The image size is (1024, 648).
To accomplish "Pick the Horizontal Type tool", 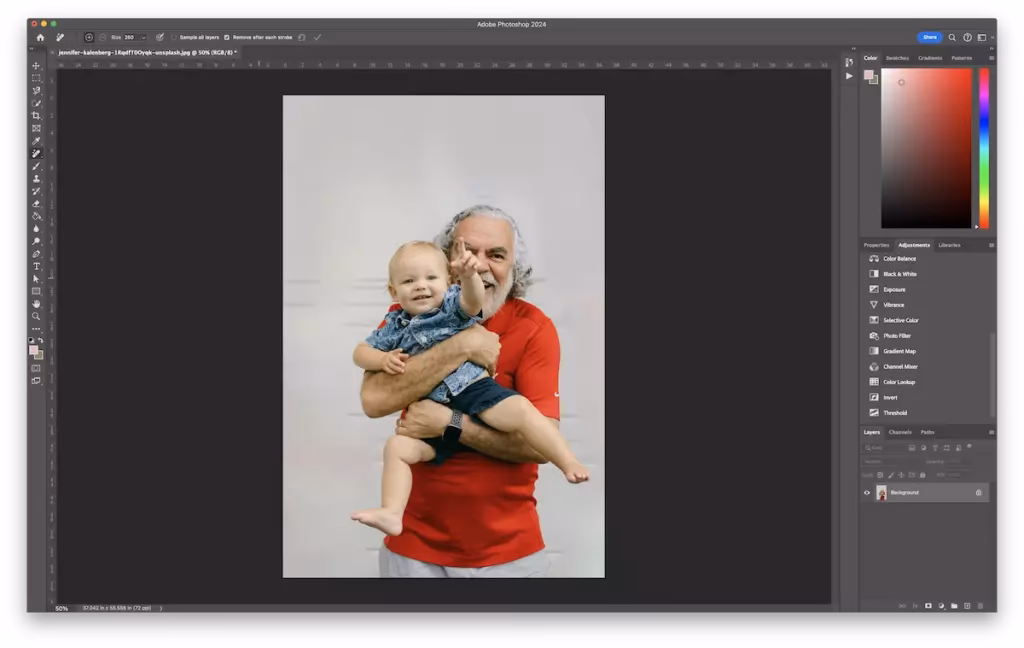I will point(36,266).
